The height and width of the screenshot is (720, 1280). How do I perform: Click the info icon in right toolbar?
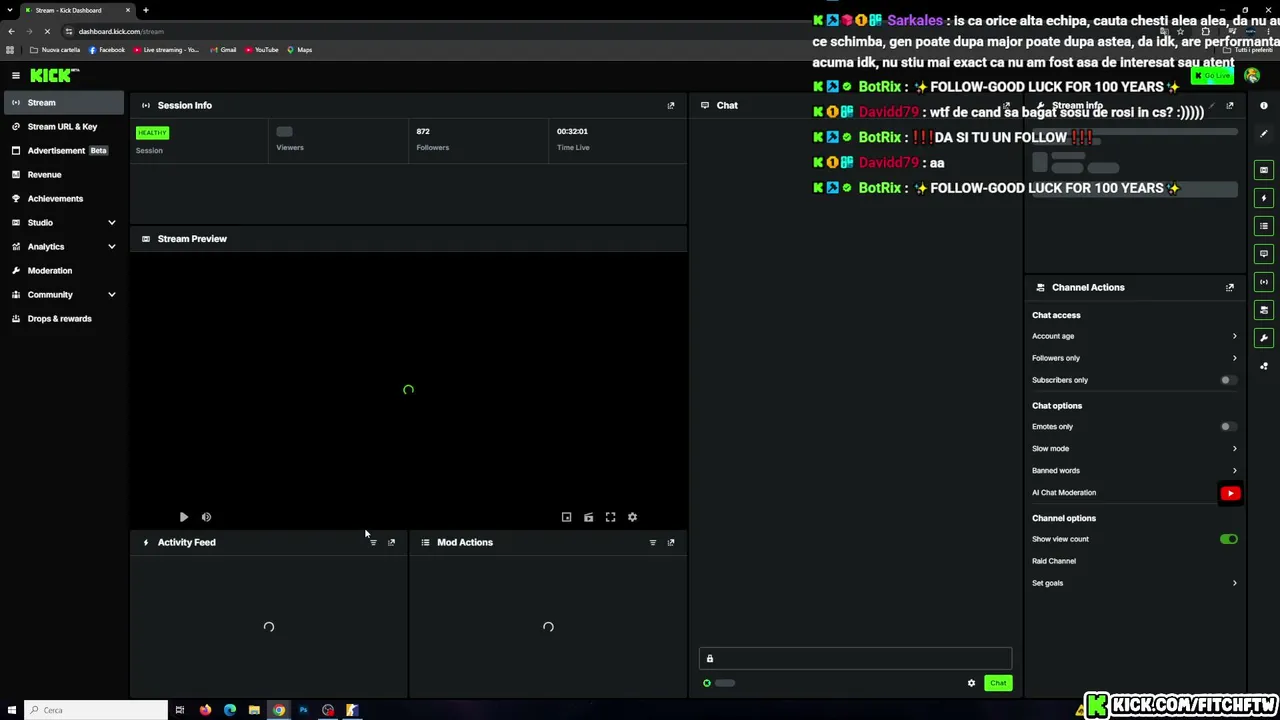[x=1264, y=105]
